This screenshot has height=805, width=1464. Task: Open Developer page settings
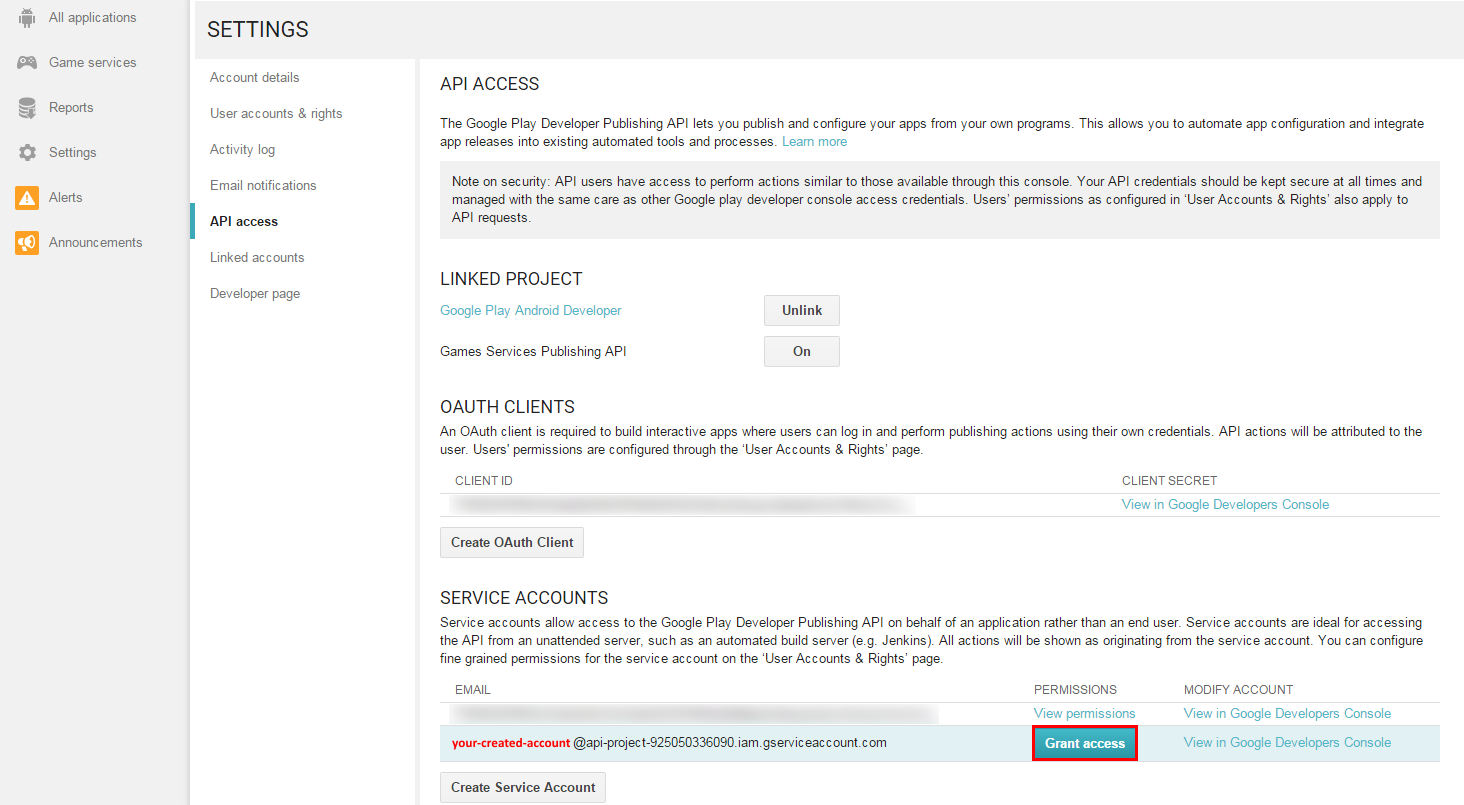255,293
